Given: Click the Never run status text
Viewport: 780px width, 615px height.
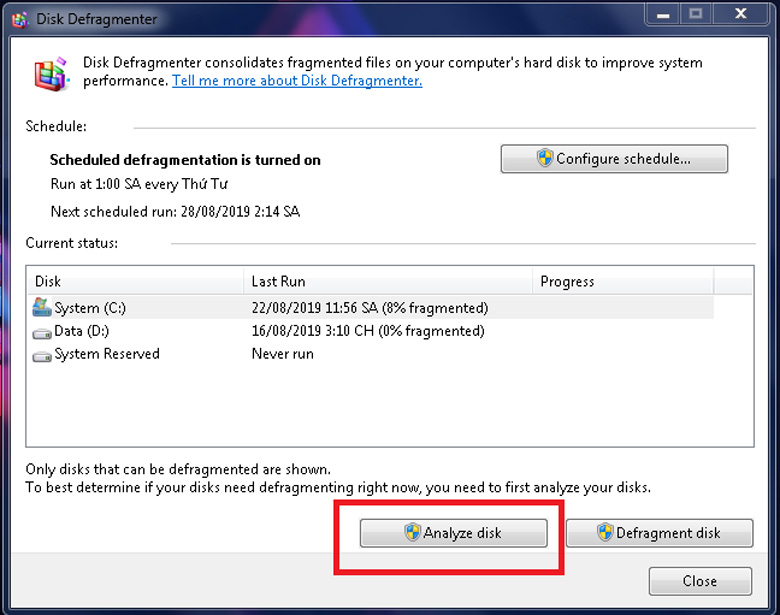Looking at the screenshot, I should 283,354.
